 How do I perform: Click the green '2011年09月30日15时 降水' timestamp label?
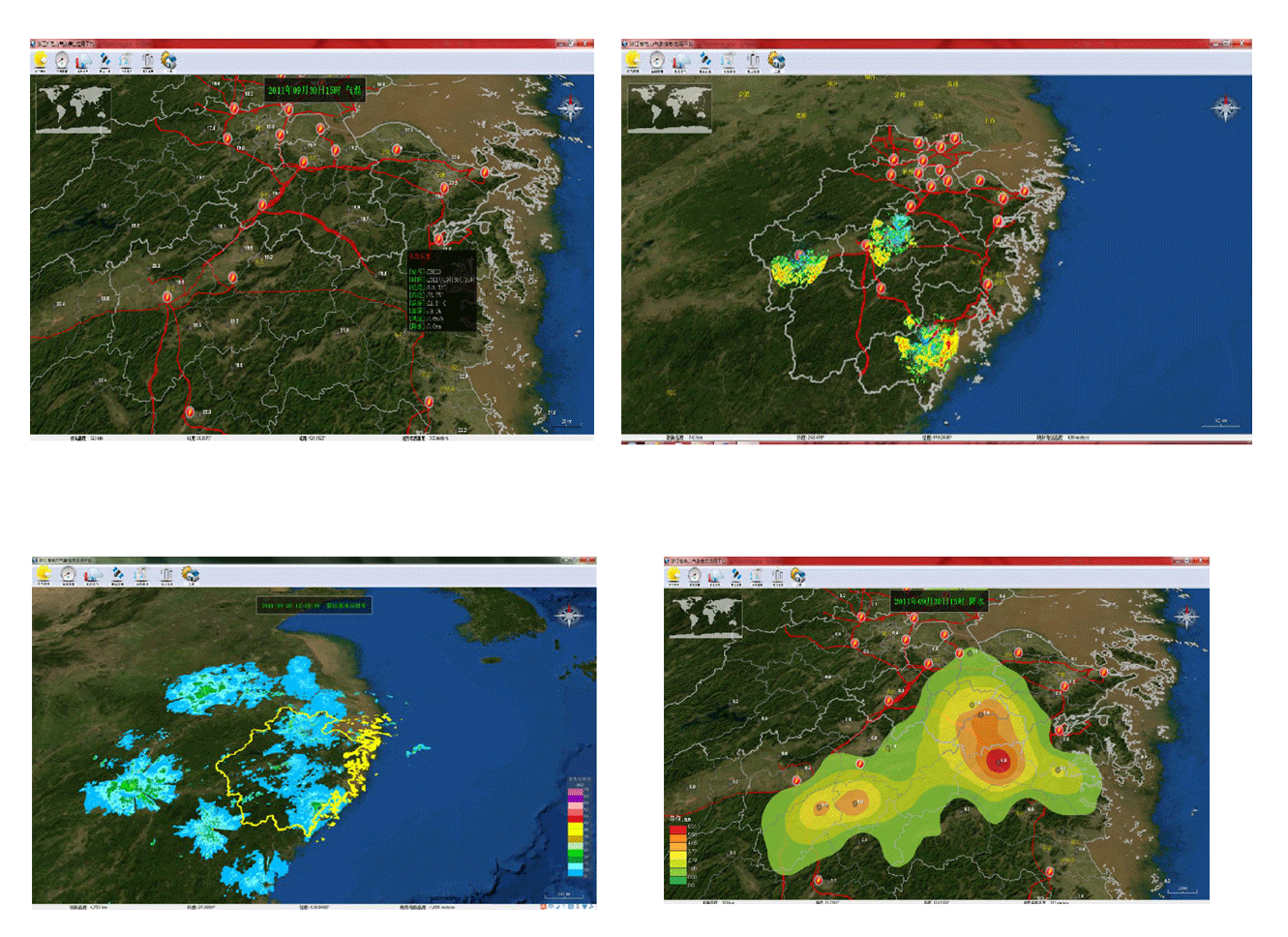click(x=939, y=601)
